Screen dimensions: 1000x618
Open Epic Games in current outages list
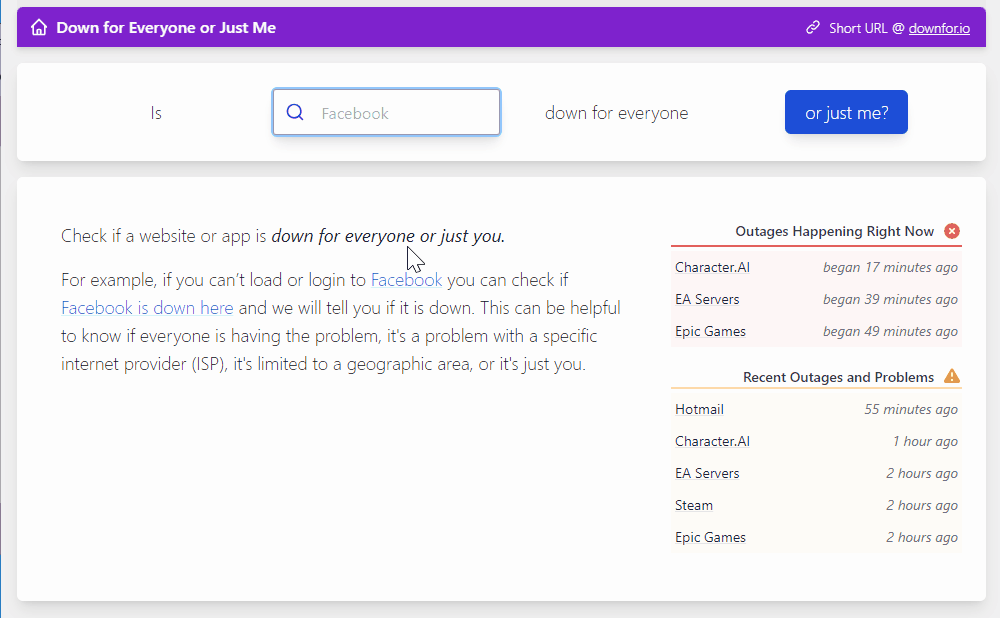710,332
